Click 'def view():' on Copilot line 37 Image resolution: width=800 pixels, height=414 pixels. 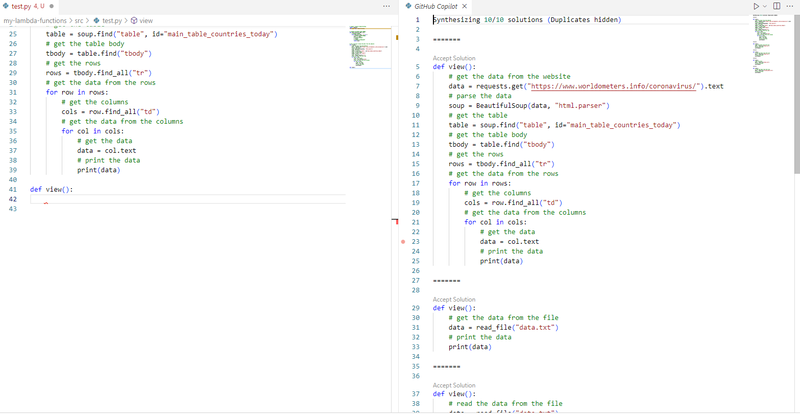click(x=454, y=394)
